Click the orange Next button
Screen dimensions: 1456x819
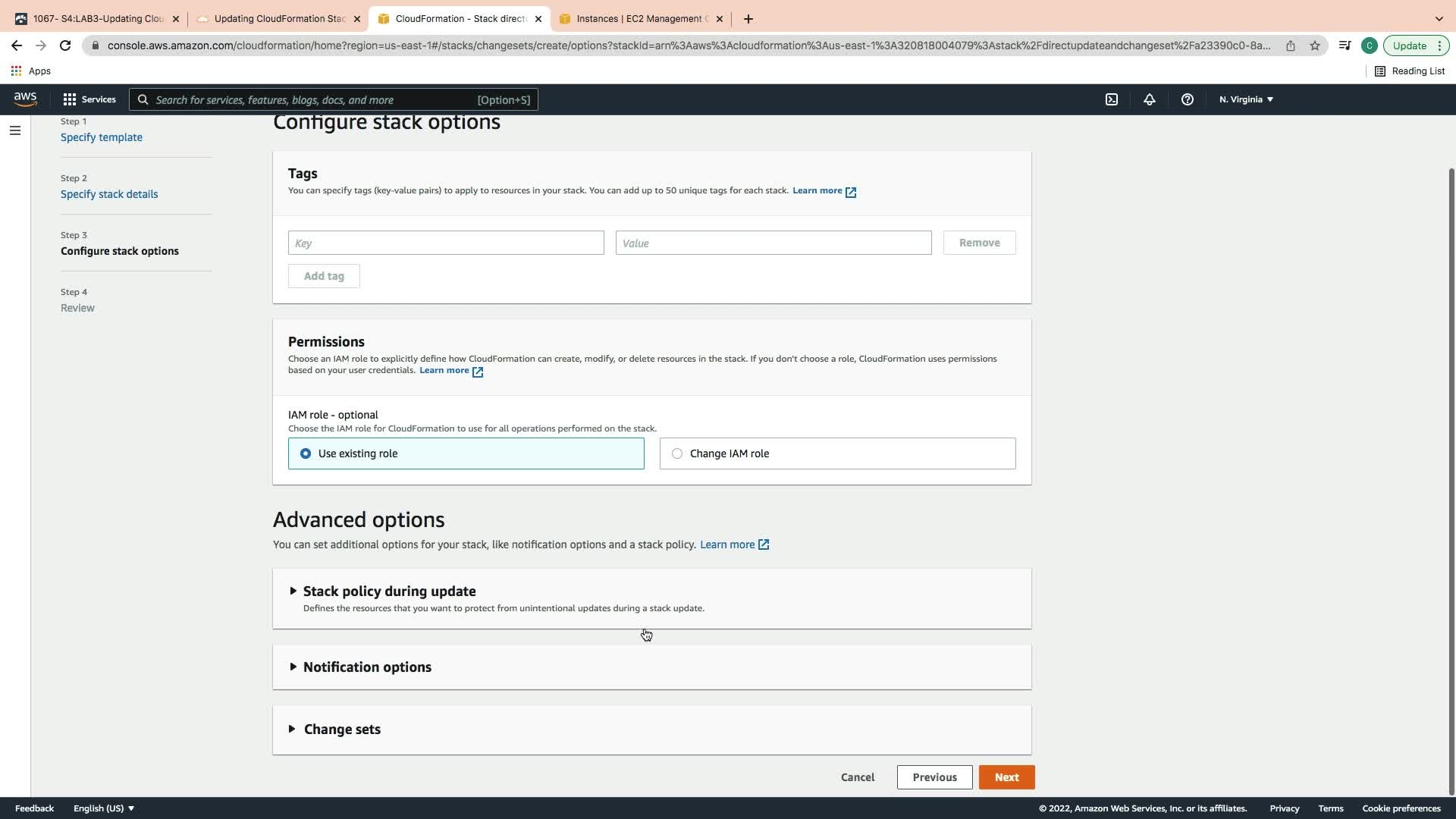(1006, 777)
